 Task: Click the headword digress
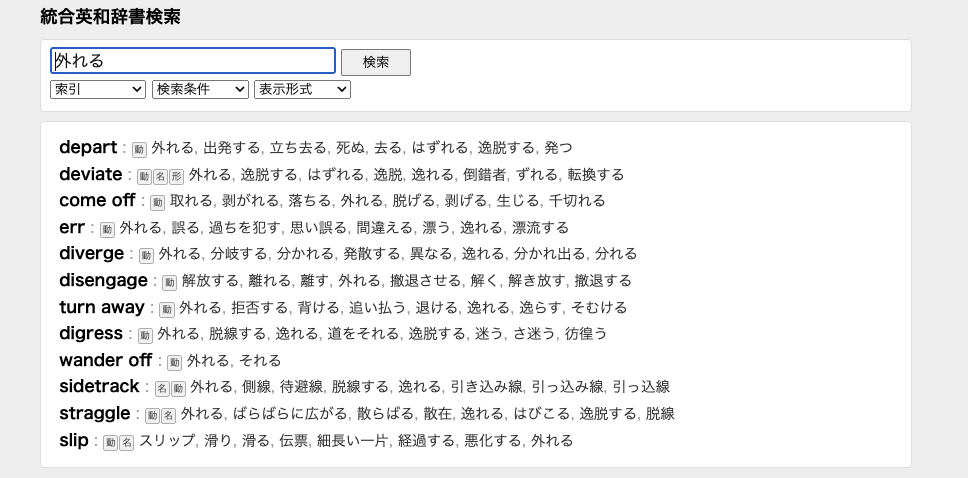click(91, 333)
